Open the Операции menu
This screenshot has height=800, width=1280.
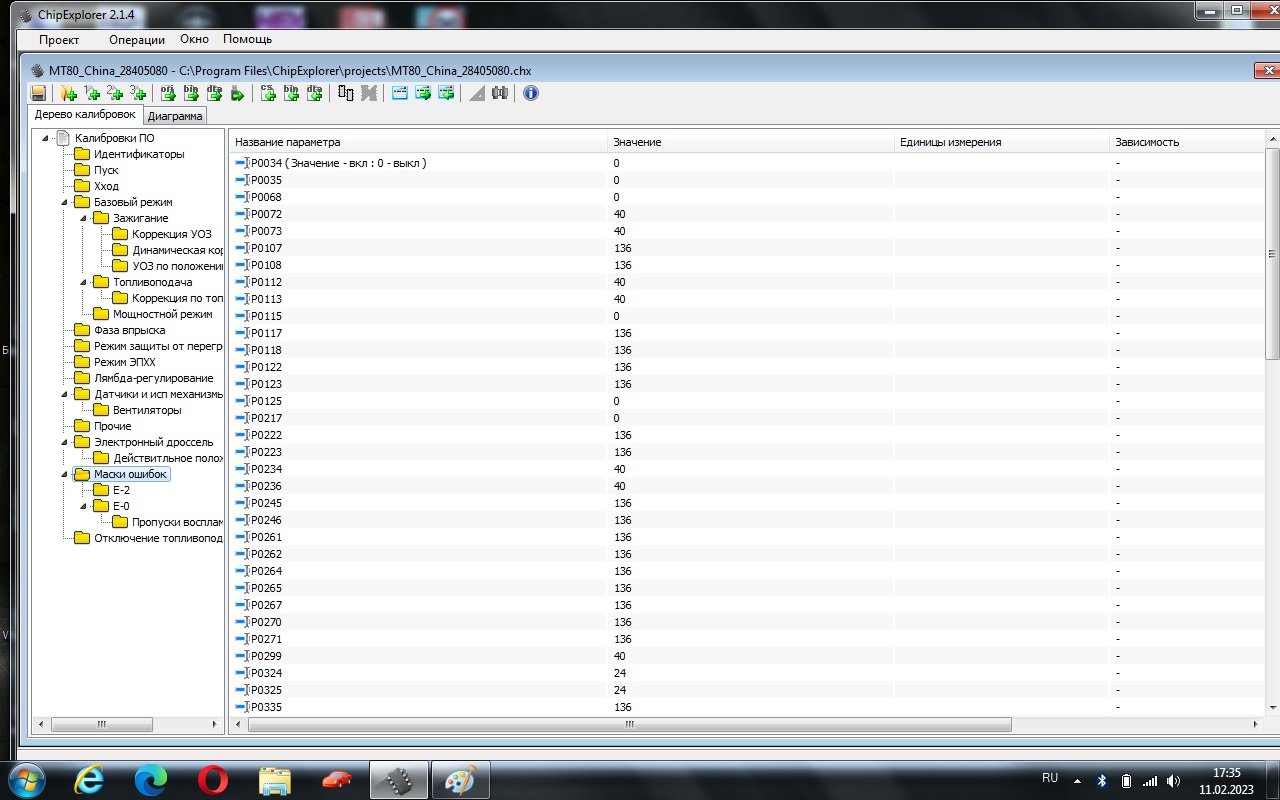136,39
